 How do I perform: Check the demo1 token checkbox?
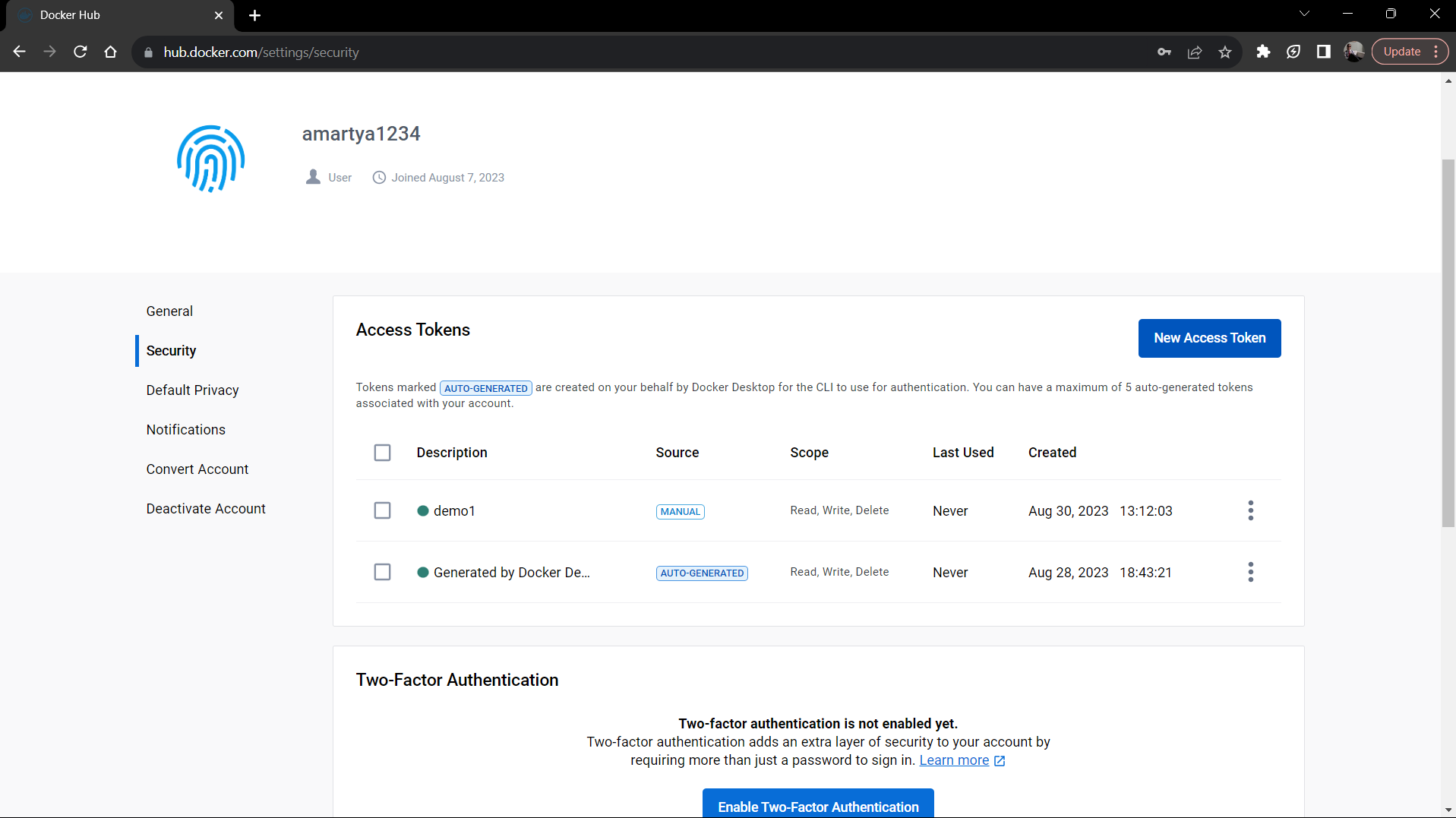pyautogui.click(x=382, y=510)
